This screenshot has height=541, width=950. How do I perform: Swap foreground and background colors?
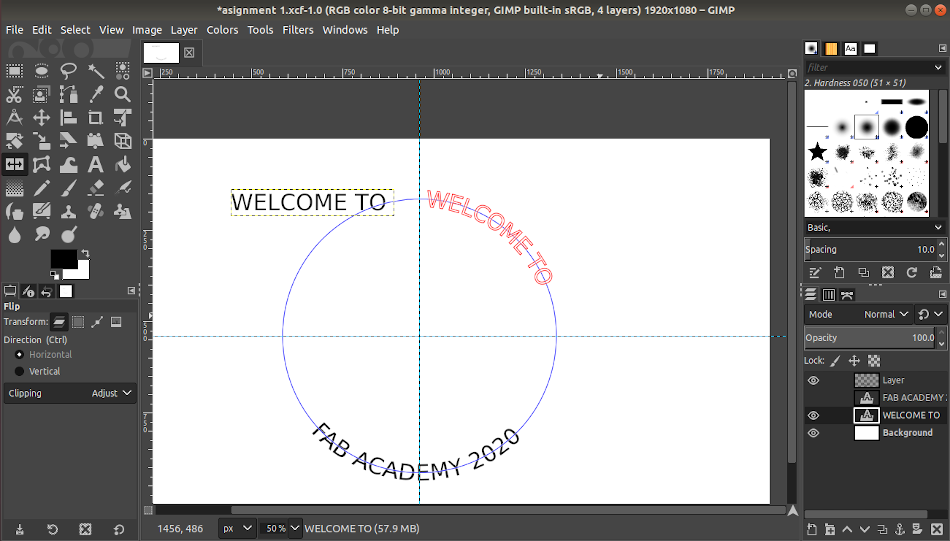click(x=85, y=253)
